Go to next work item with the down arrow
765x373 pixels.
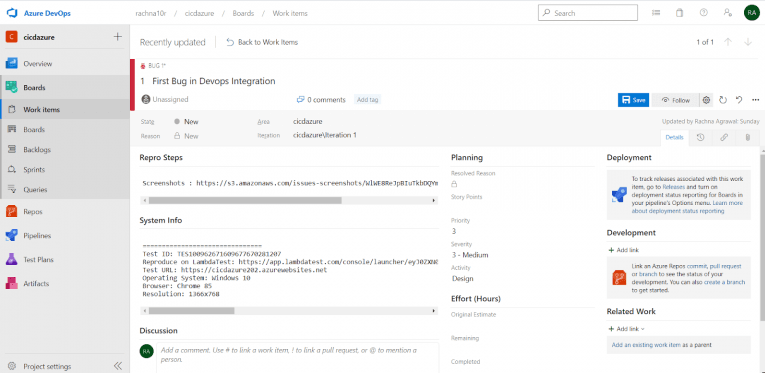pyautogui.click(x=748, y=42)
